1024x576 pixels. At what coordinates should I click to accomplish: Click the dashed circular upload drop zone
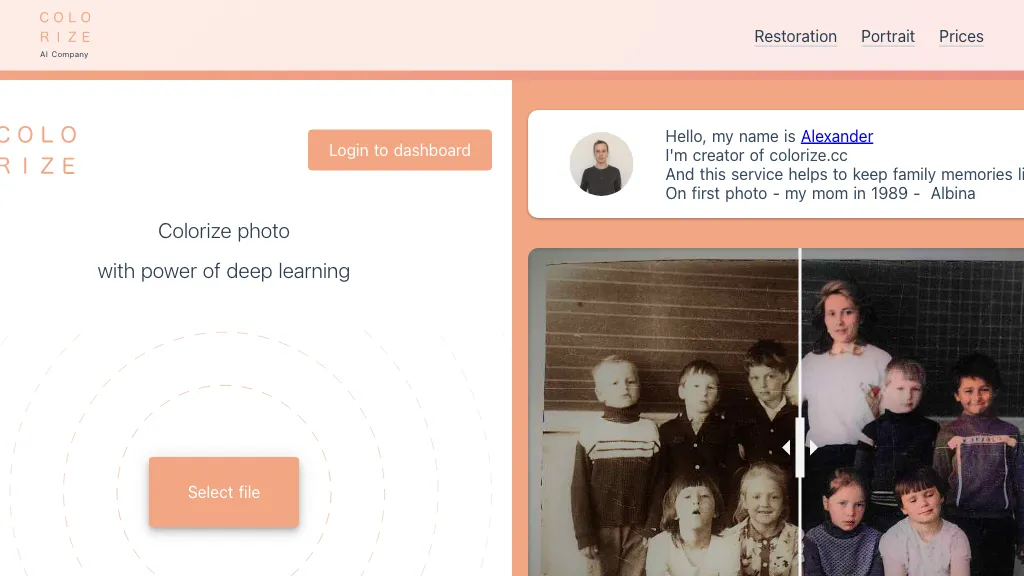click(224, 400)
